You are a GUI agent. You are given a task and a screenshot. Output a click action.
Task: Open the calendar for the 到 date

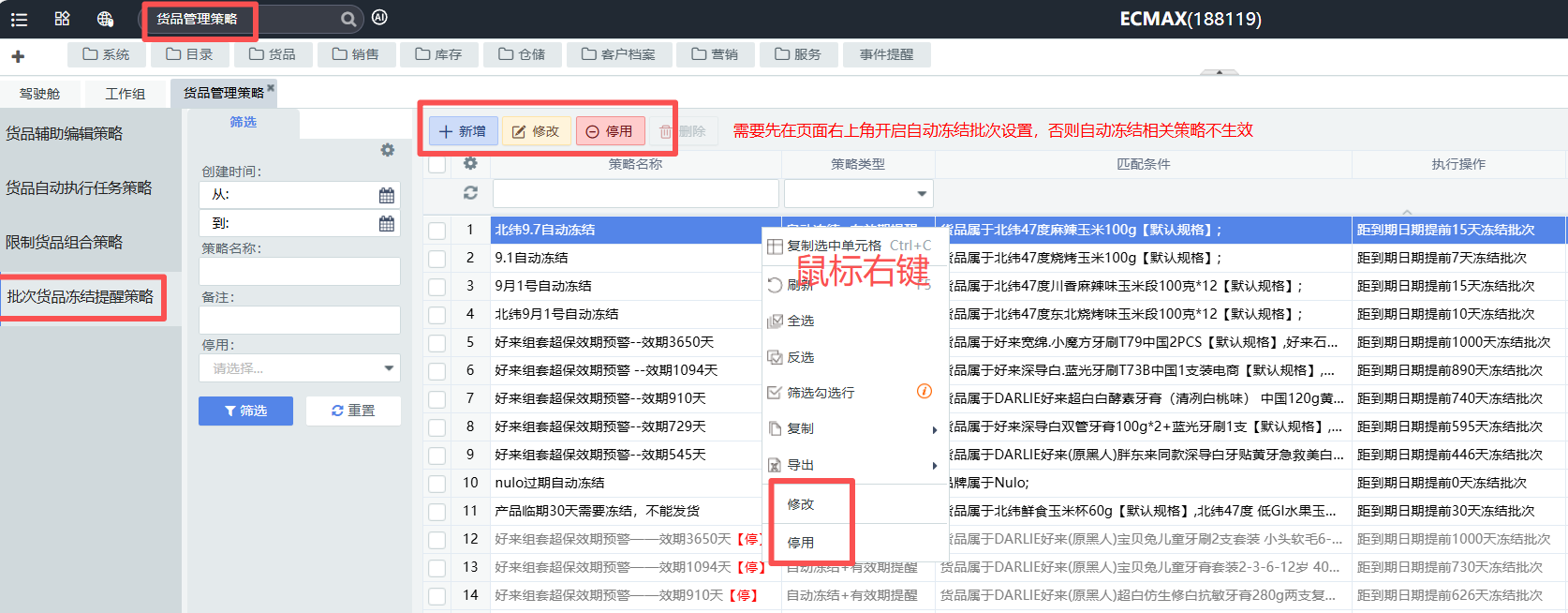[x=387, y=223]
